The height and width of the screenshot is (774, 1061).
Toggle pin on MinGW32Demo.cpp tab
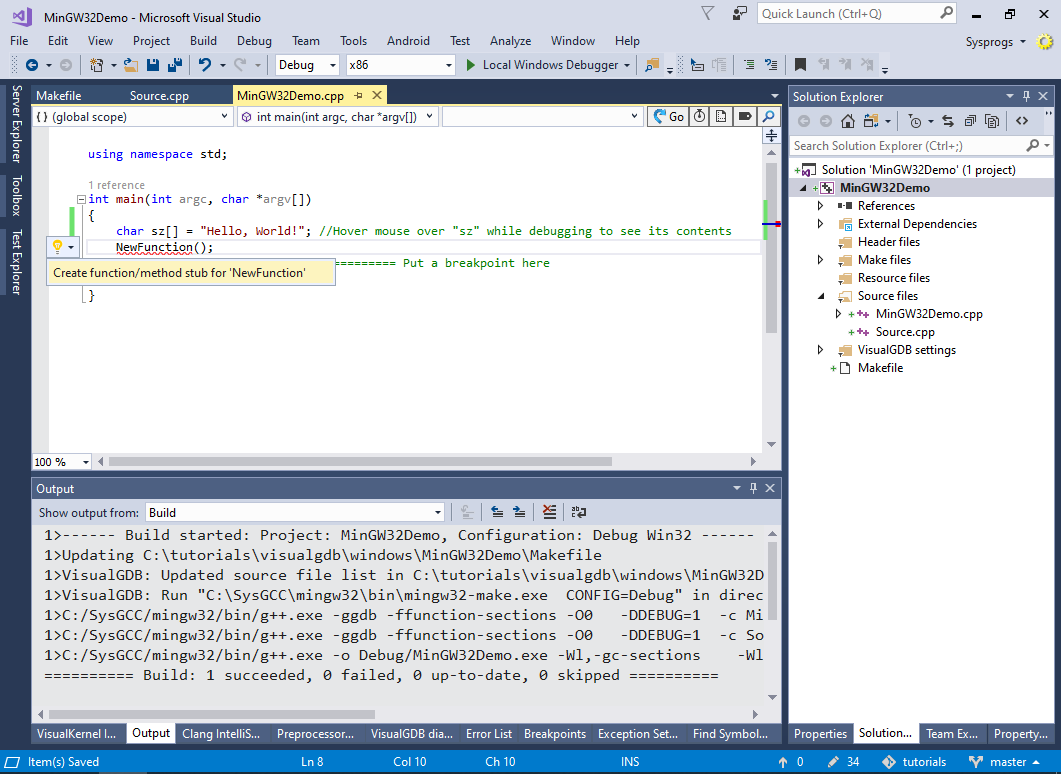[x=359, y=96]
